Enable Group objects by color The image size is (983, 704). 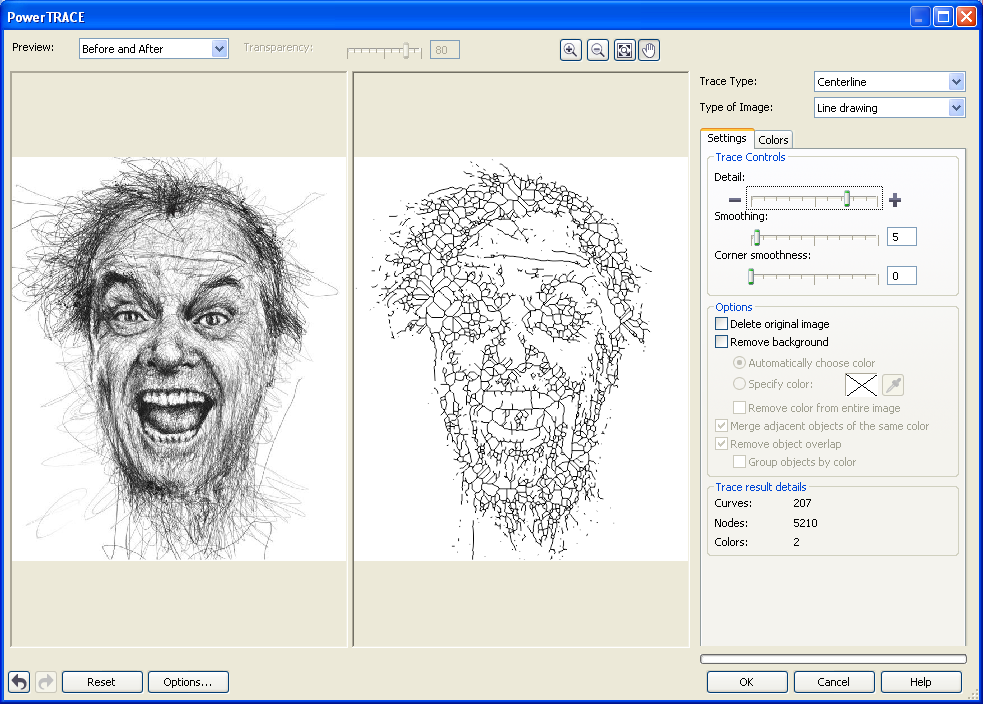pos(740,462)
